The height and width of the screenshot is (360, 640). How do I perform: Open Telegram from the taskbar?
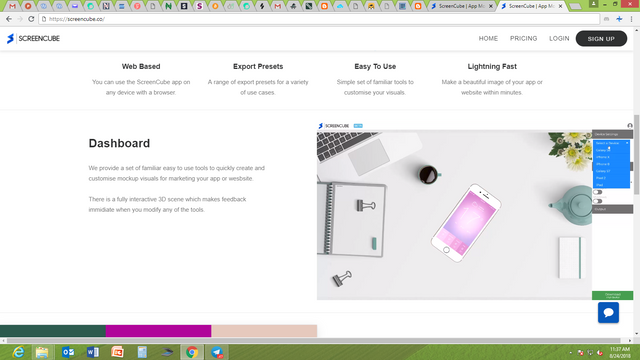[x=217, y=352]
